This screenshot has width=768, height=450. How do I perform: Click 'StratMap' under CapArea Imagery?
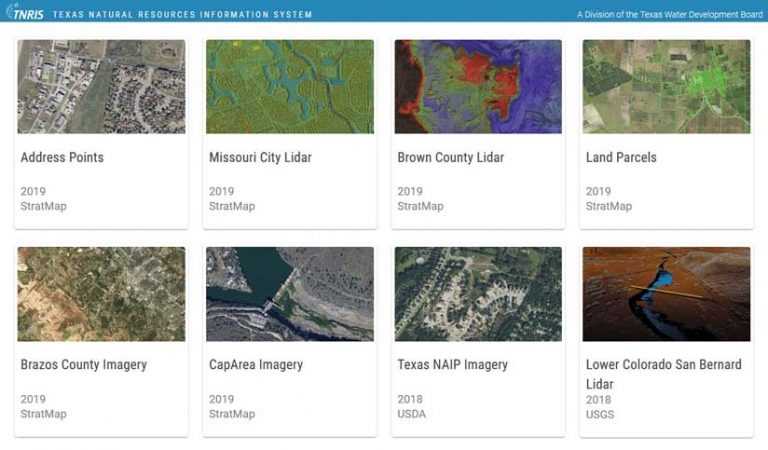232,414
